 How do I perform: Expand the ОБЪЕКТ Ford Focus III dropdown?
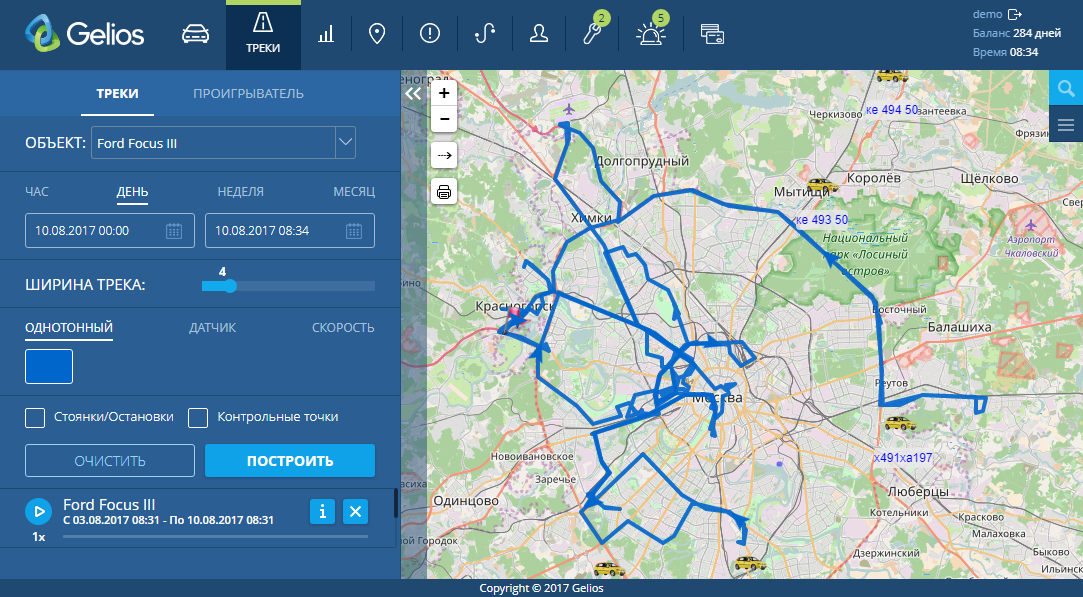345,143
